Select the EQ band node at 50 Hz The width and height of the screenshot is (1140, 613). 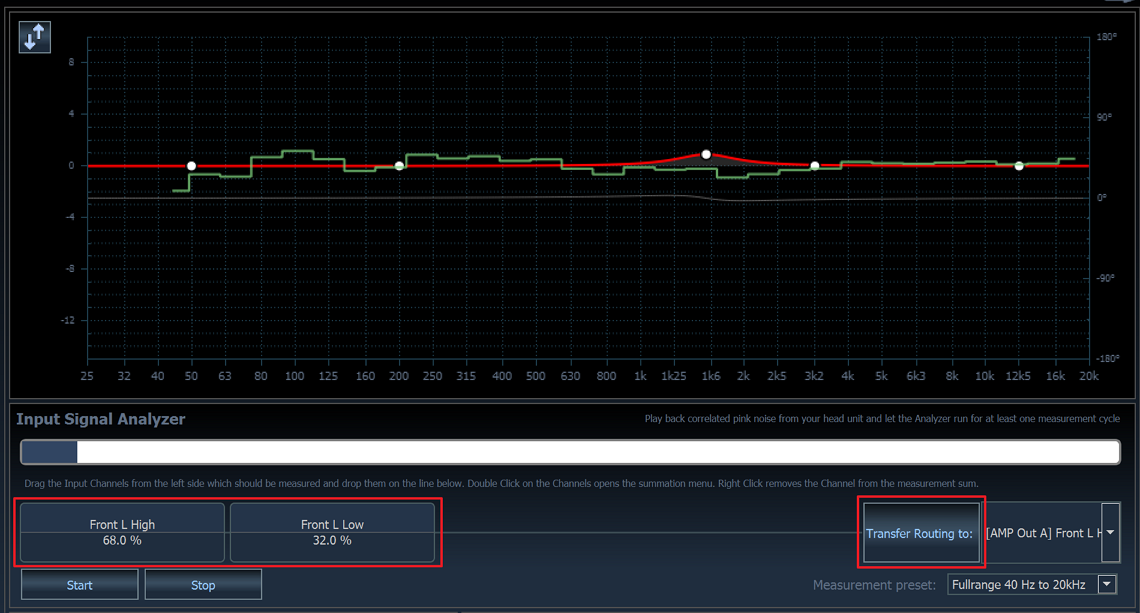pos(192,166)
